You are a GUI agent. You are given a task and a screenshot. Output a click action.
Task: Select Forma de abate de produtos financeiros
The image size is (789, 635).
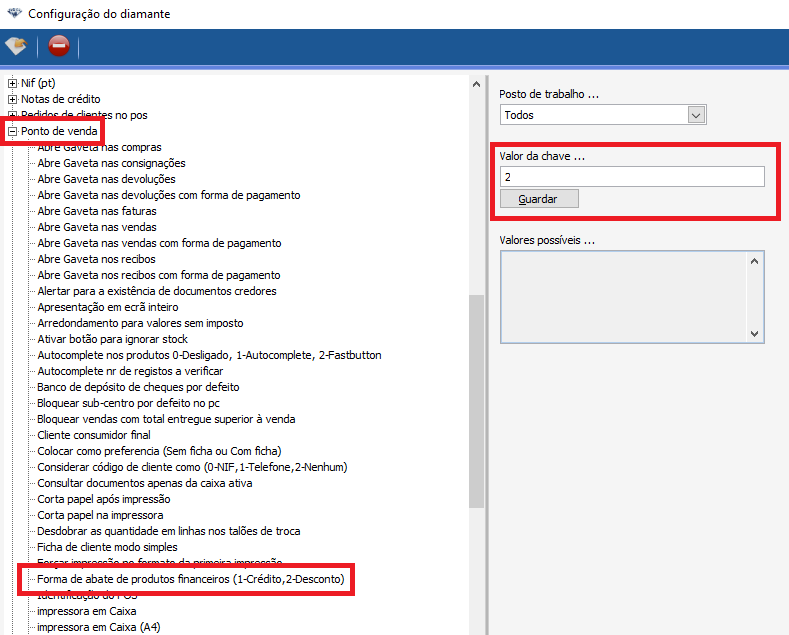point(191,579)
